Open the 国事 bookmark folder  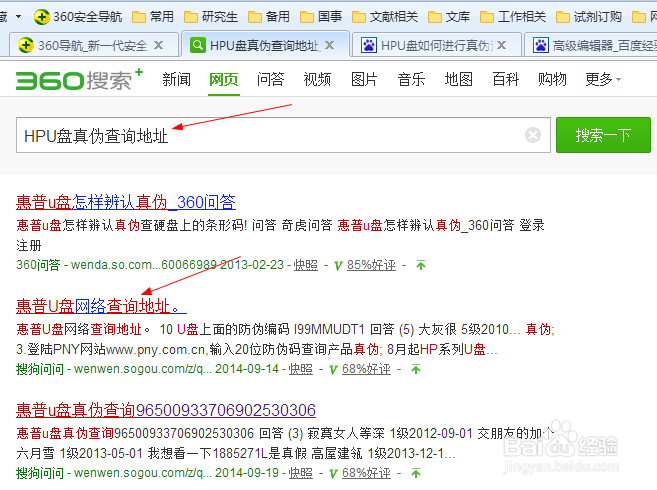point(321,17)
